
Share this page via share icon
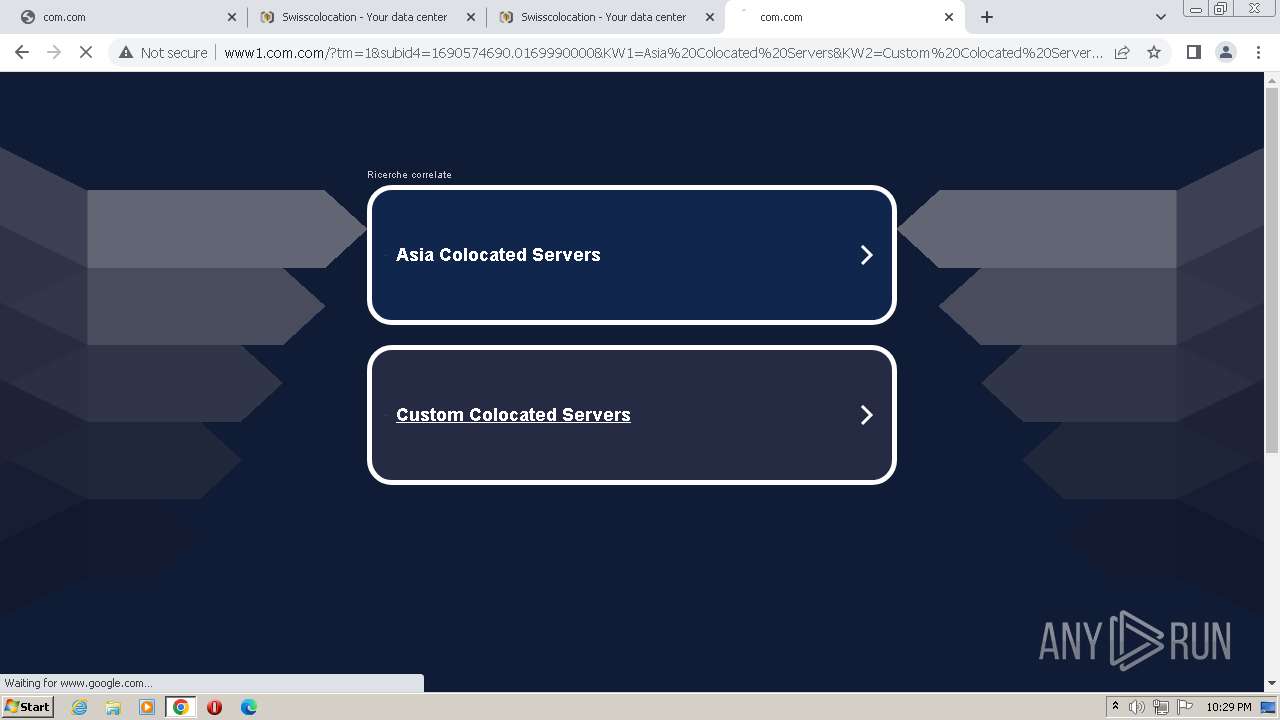(1122, 52)
